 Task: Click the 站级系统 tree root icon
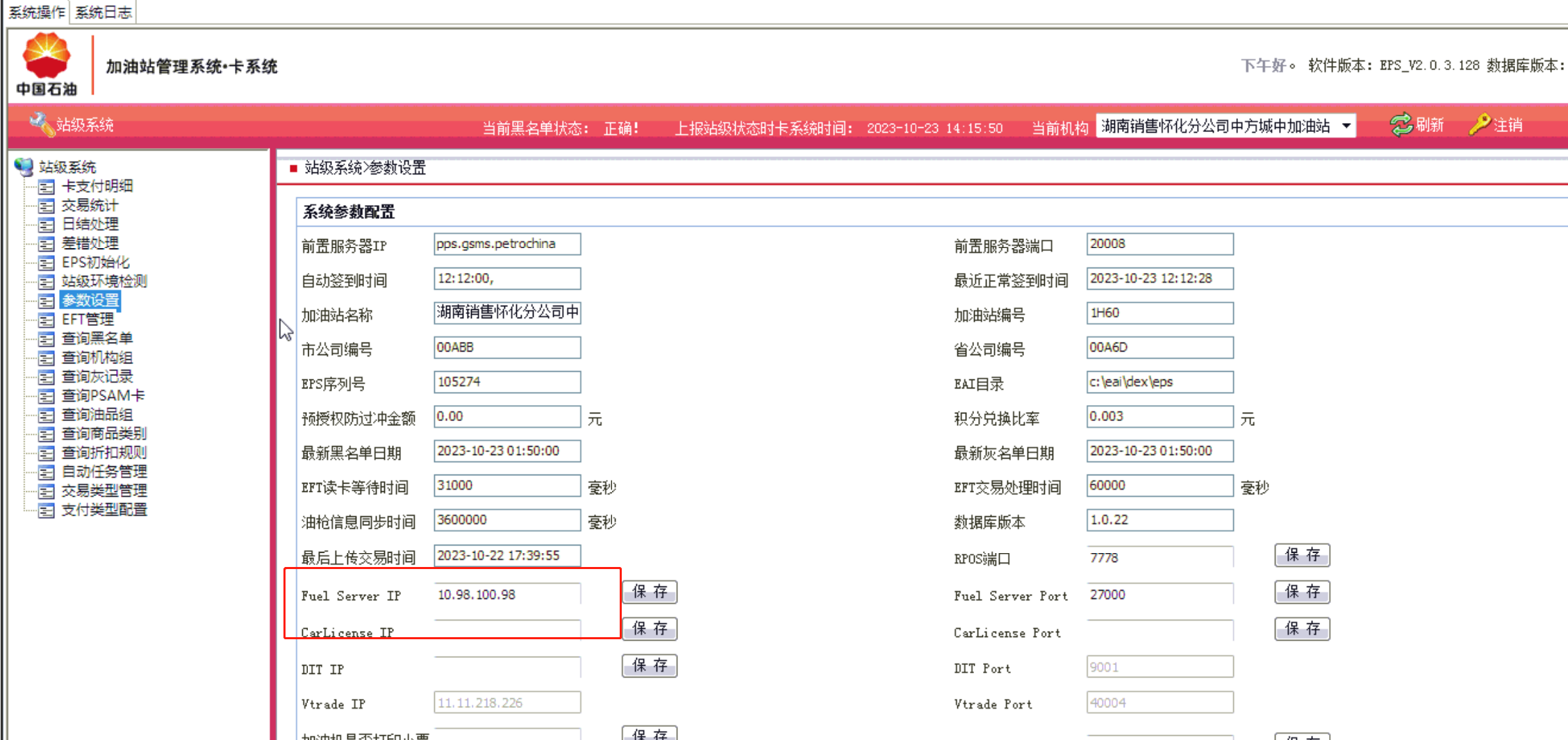pos(24,167)
